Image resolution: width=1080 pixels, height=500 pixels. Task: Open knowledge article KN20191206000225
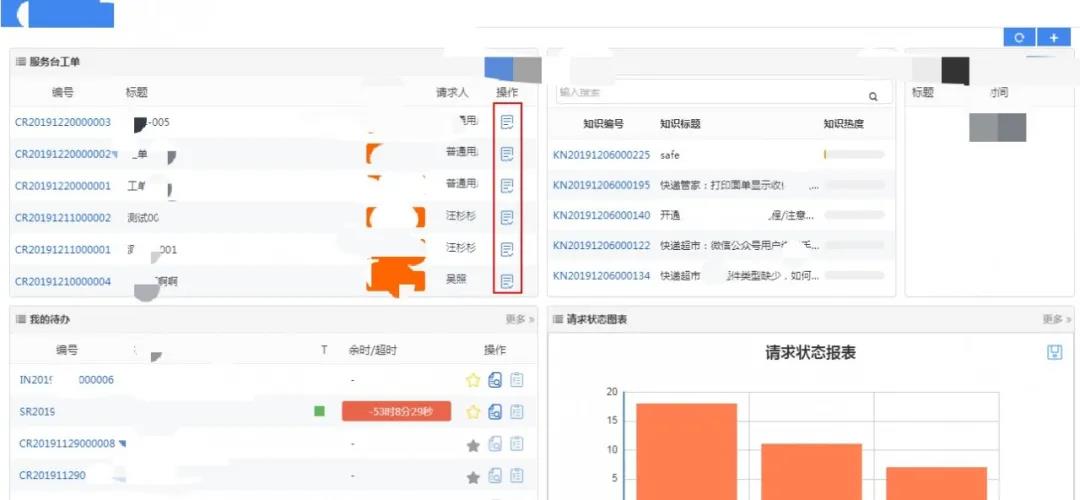coord(601,155)
